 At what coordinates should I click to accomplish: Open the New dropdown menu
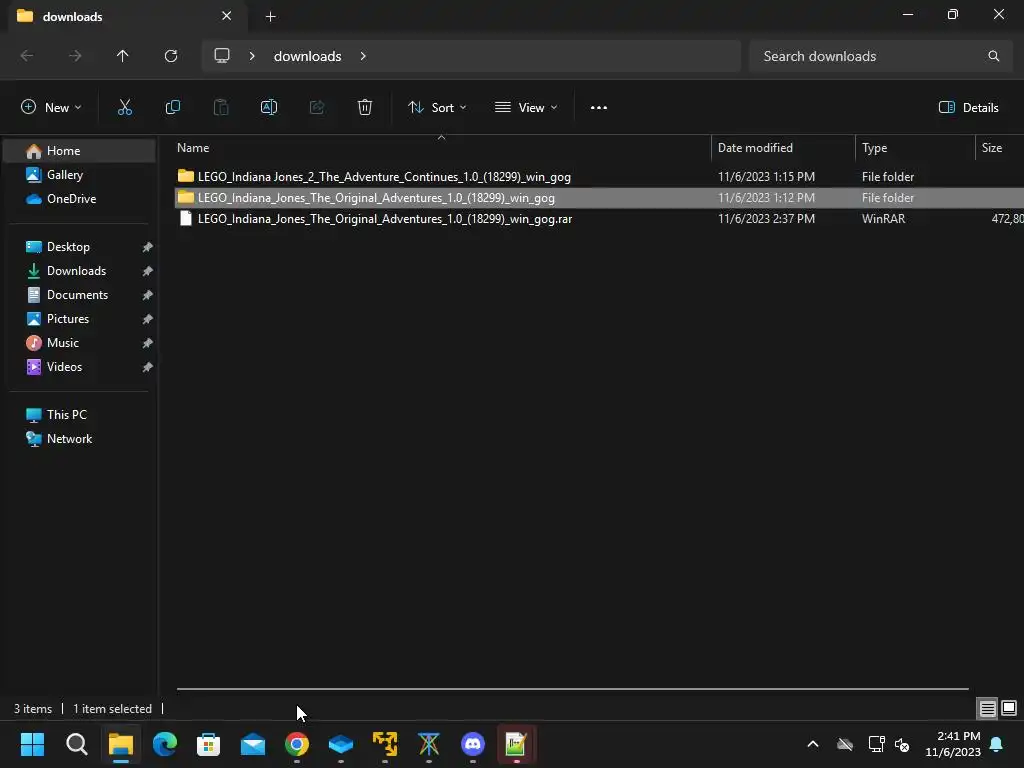(51, 108)
